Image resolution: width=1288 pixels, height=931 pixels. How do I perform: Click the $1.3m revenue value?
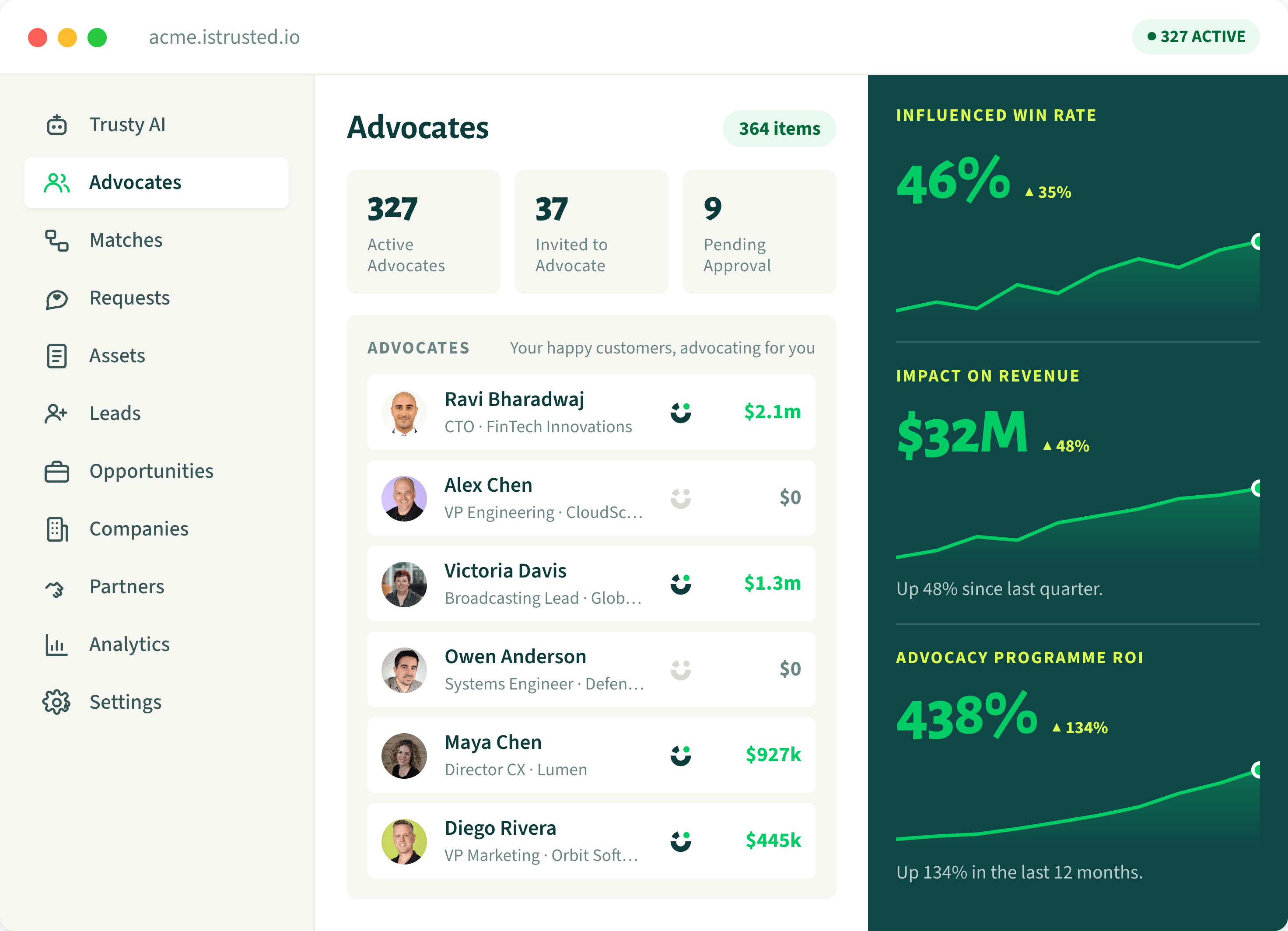(x=772, y=583)
